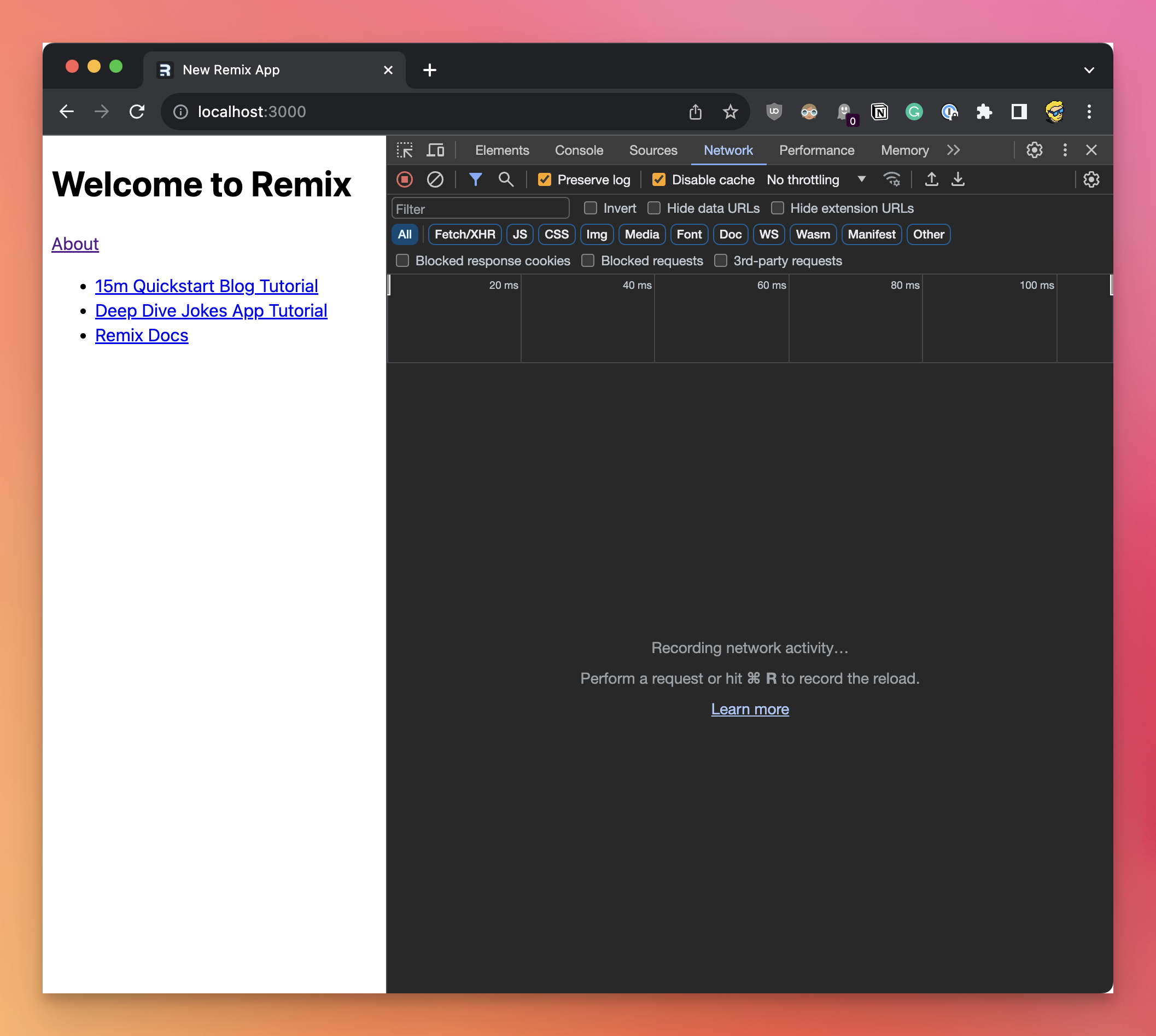1156x1036 pixels.
Task: Toggle the network filter funnel icon
Action: [475, 180]
